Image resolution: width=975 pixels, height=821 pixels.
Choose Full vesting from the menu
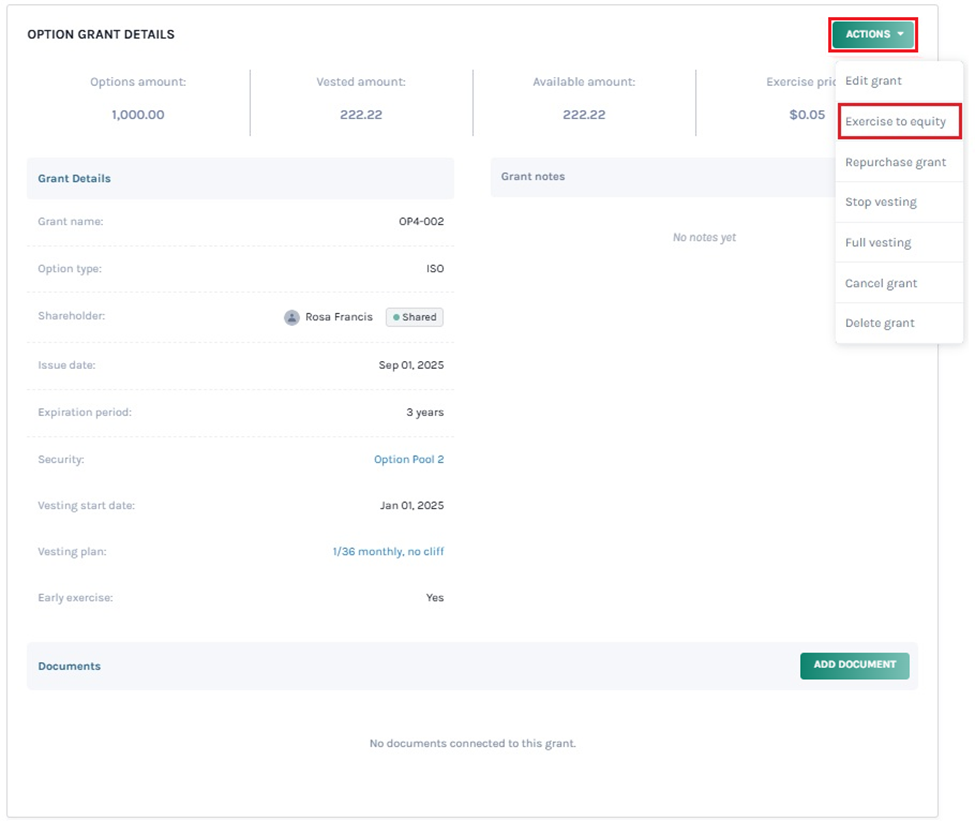[877, 243]
